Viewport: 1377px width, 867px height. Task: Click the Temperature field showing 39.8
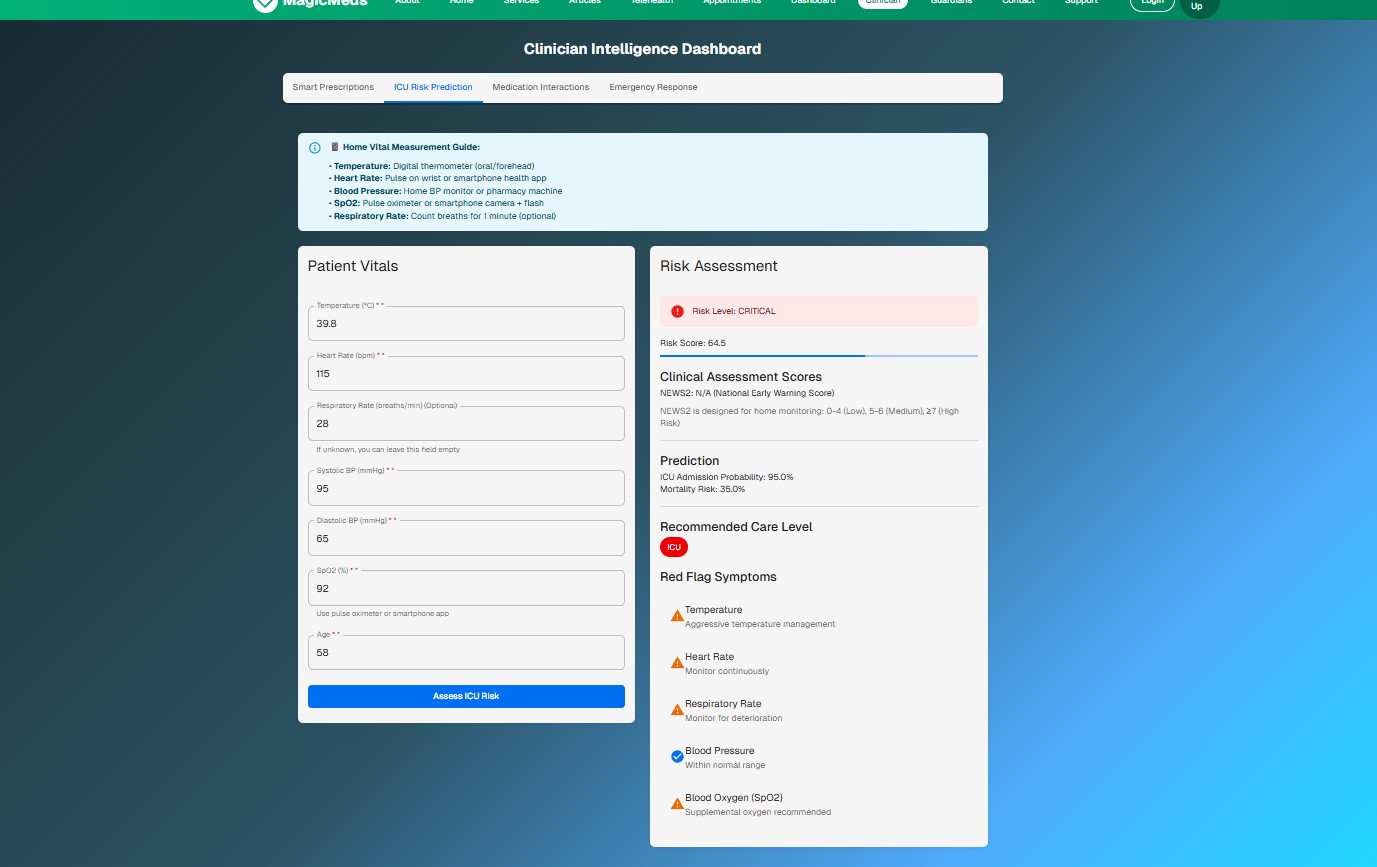click(466, 324)
